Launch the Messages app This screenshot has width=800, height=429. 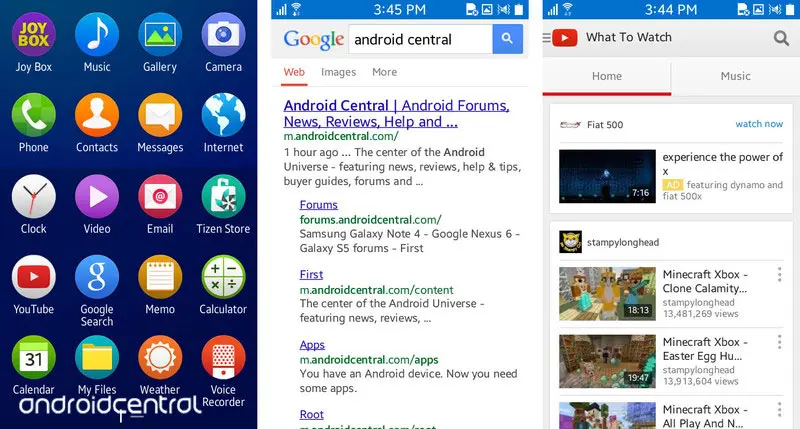(x=160, y=115)
